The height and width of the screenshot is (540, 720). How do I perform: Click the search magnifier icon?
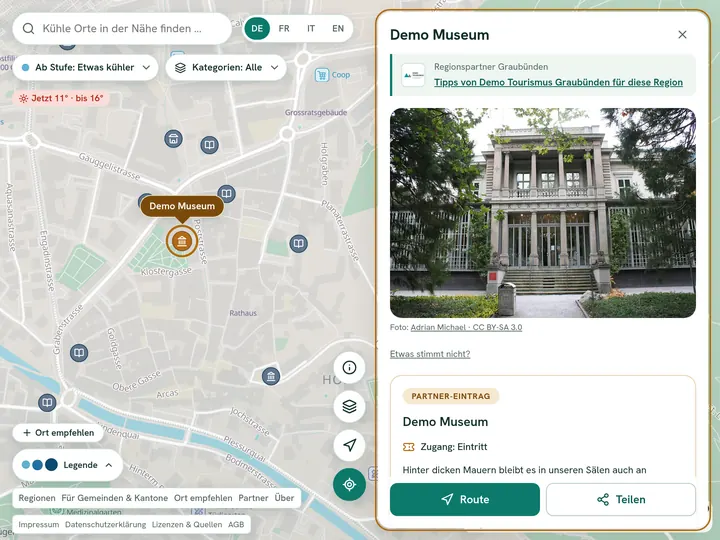28,28
